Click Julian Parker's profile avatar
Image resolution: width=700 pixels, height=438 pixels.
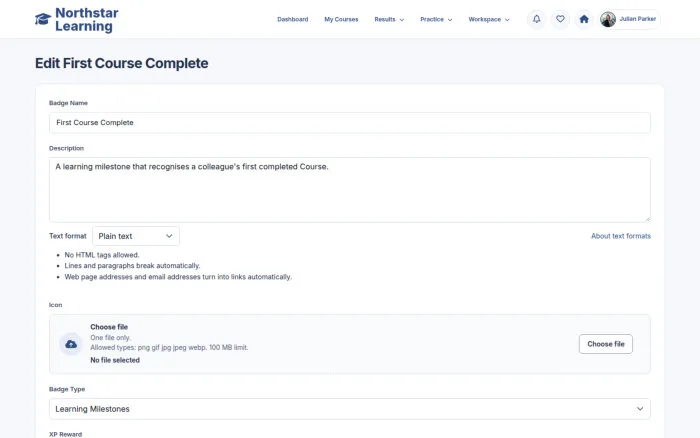coord(608,19)
